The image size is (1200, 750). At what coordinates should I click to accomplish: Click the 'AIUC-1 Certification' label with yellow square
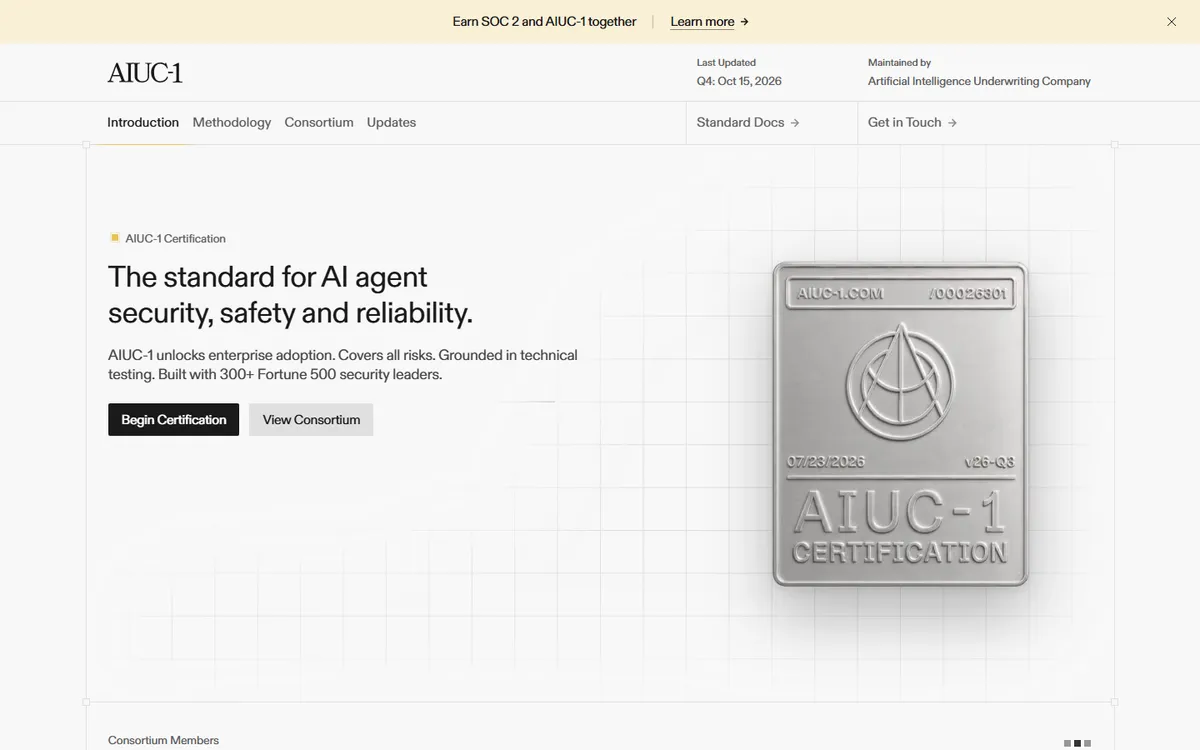point(168,238)
